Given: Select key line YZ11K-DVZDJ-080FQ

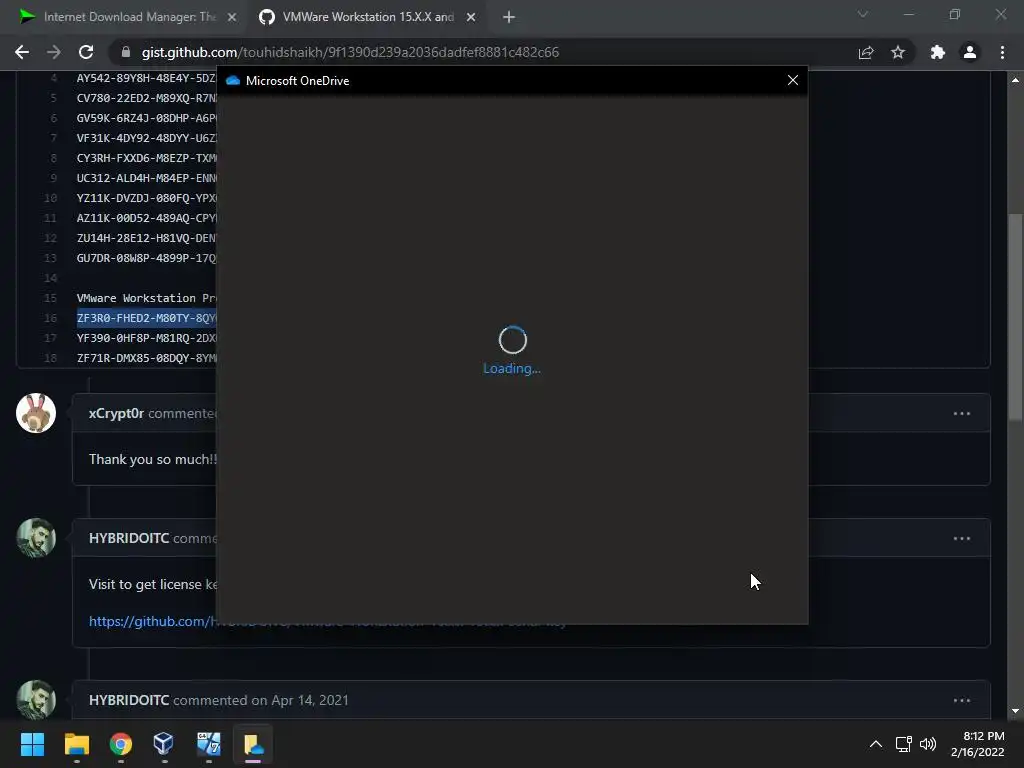Looking at the screenshot, I should [146, 198].
